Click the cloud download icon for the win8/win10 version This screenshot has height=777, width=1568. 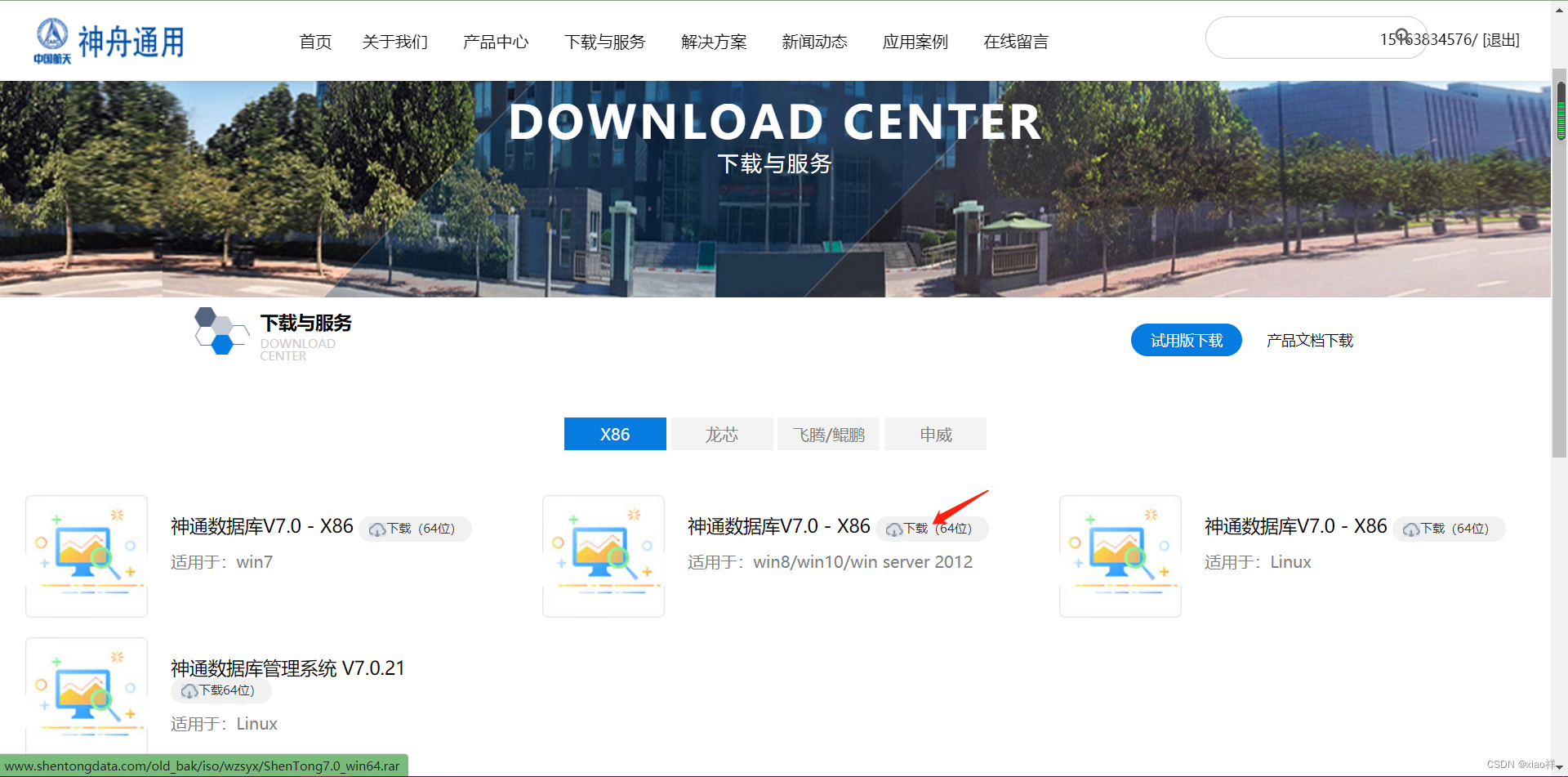[x=894, y=529]
